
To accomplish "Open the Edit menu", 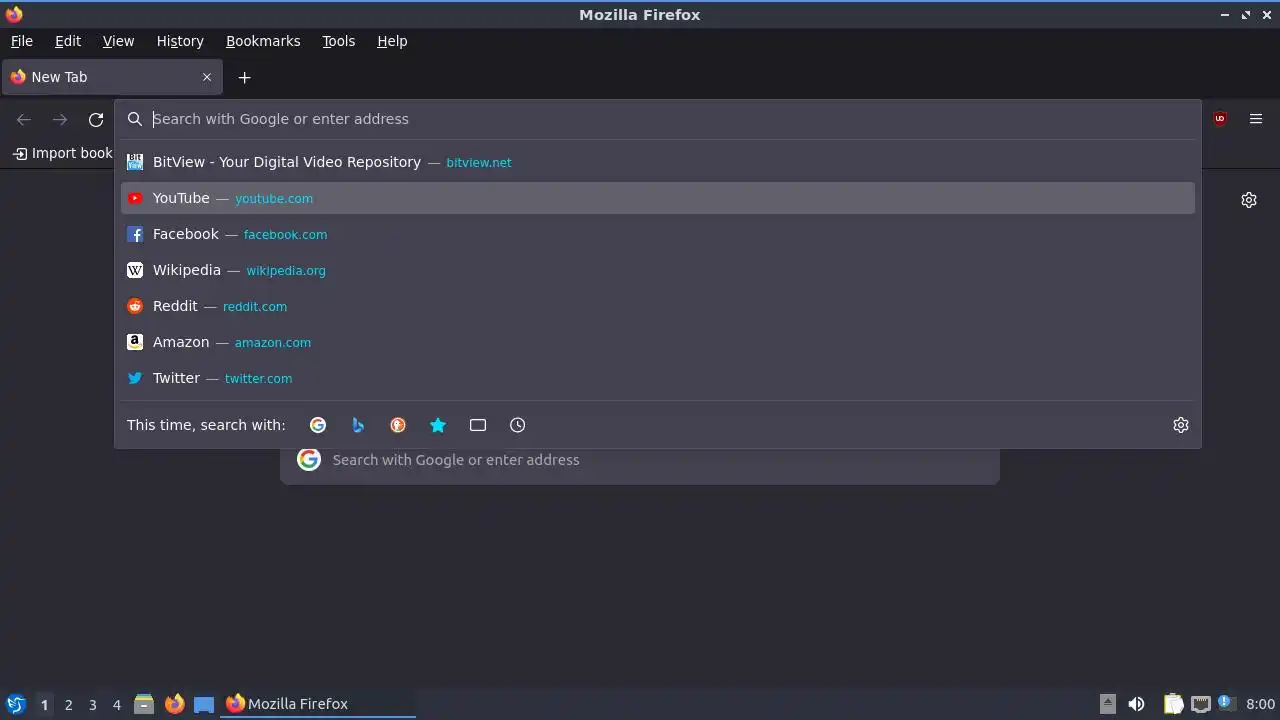I will click(x=68, y=41).
